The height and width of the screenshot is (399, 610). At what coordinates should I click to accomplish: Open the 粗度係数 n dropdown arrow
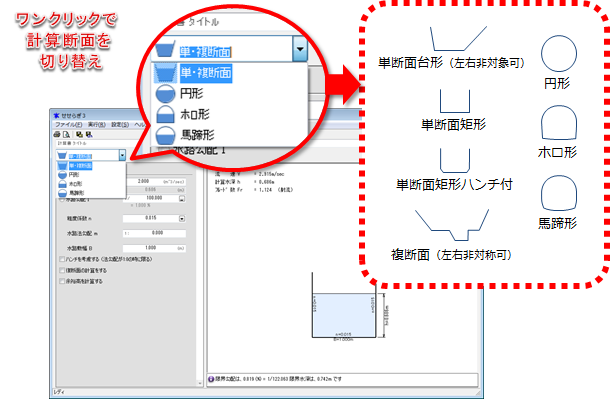182,219
